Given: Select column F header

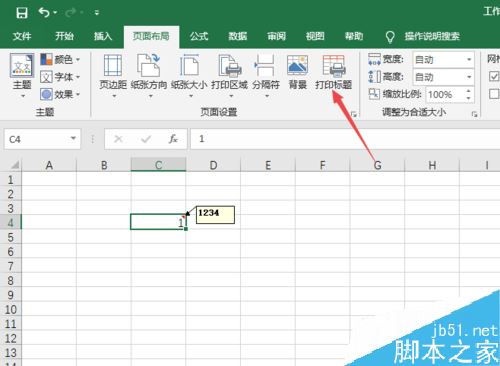Looking at the screenshot, I should tap(322, 165).
